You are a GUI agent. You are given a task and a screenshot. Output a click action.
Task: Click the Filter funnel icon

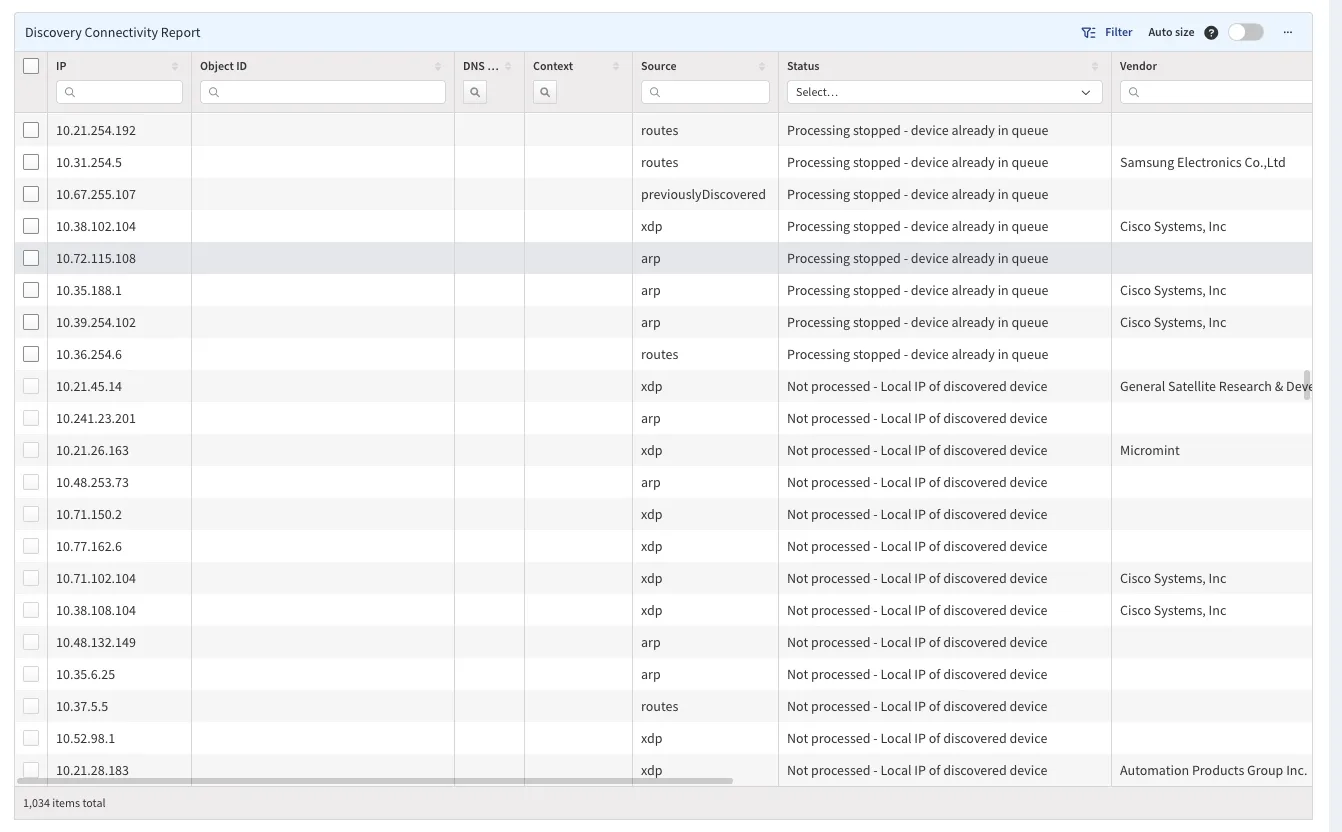1088,33
